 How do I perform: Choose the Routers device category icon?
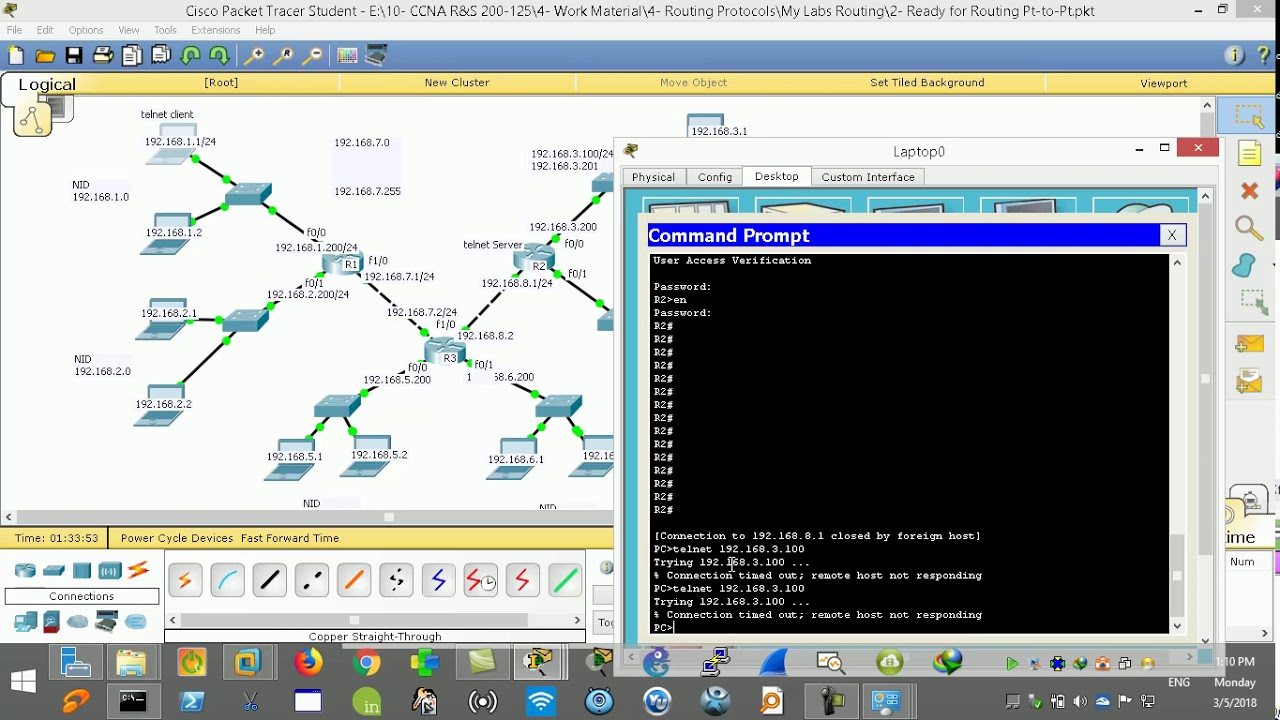pos(26,571)
